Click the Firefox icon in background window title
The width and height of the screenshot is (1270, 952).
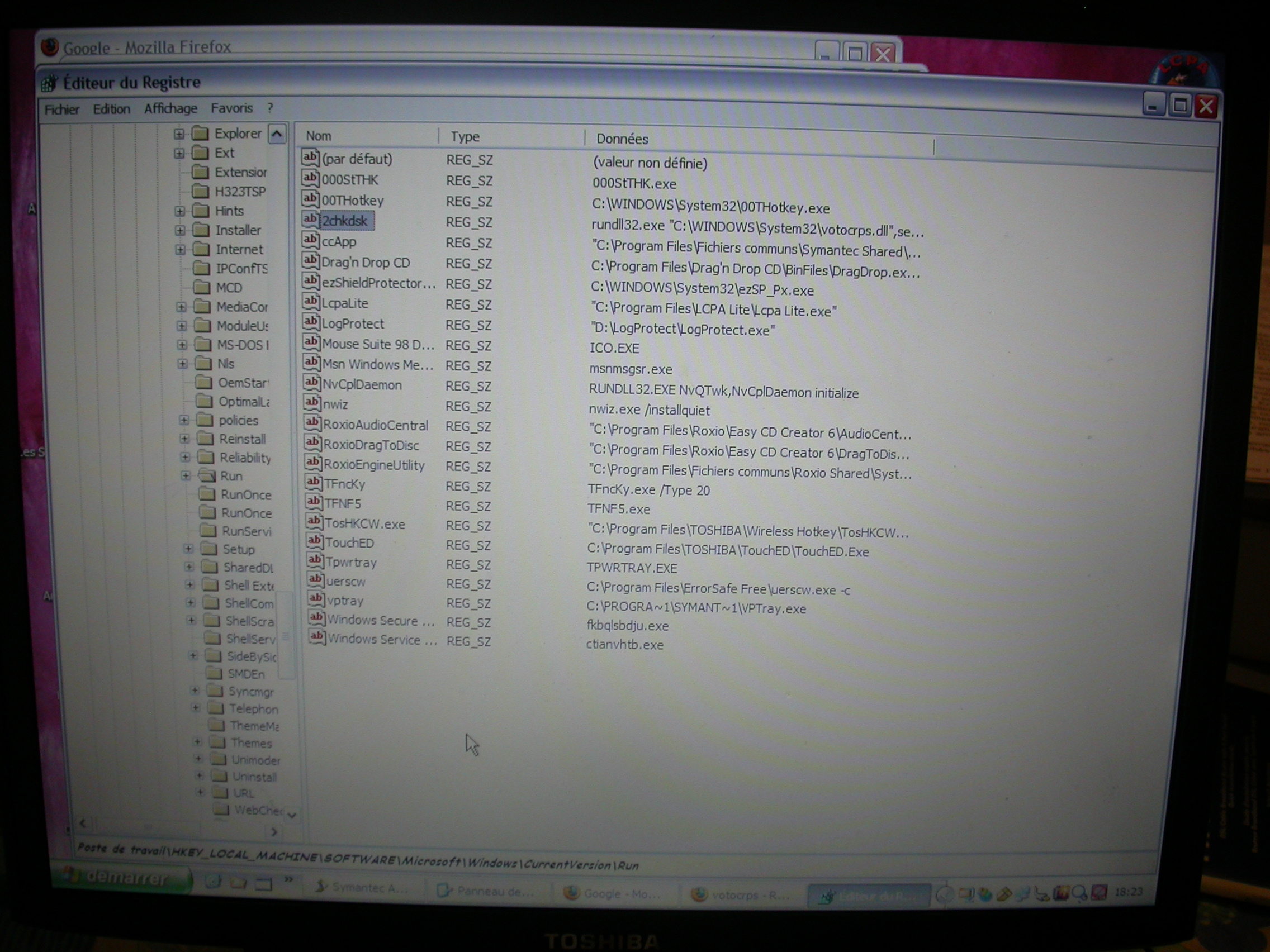50,46
